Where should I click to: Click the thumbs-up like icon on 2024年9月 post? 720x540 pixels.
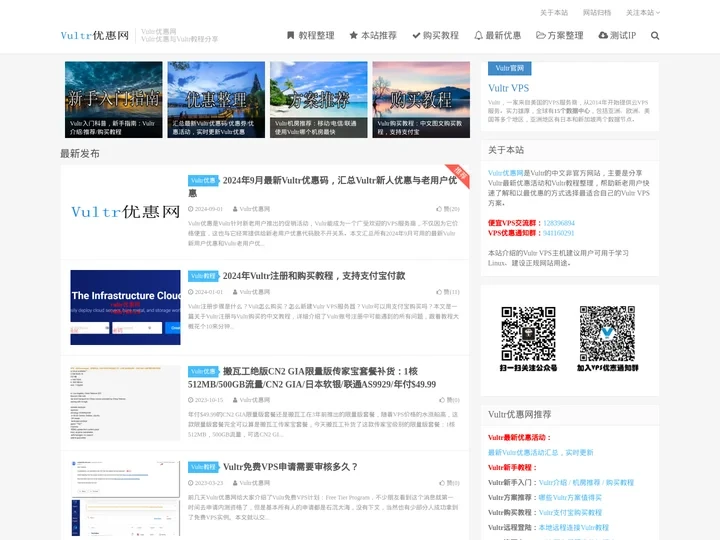(x=439, y=209)
